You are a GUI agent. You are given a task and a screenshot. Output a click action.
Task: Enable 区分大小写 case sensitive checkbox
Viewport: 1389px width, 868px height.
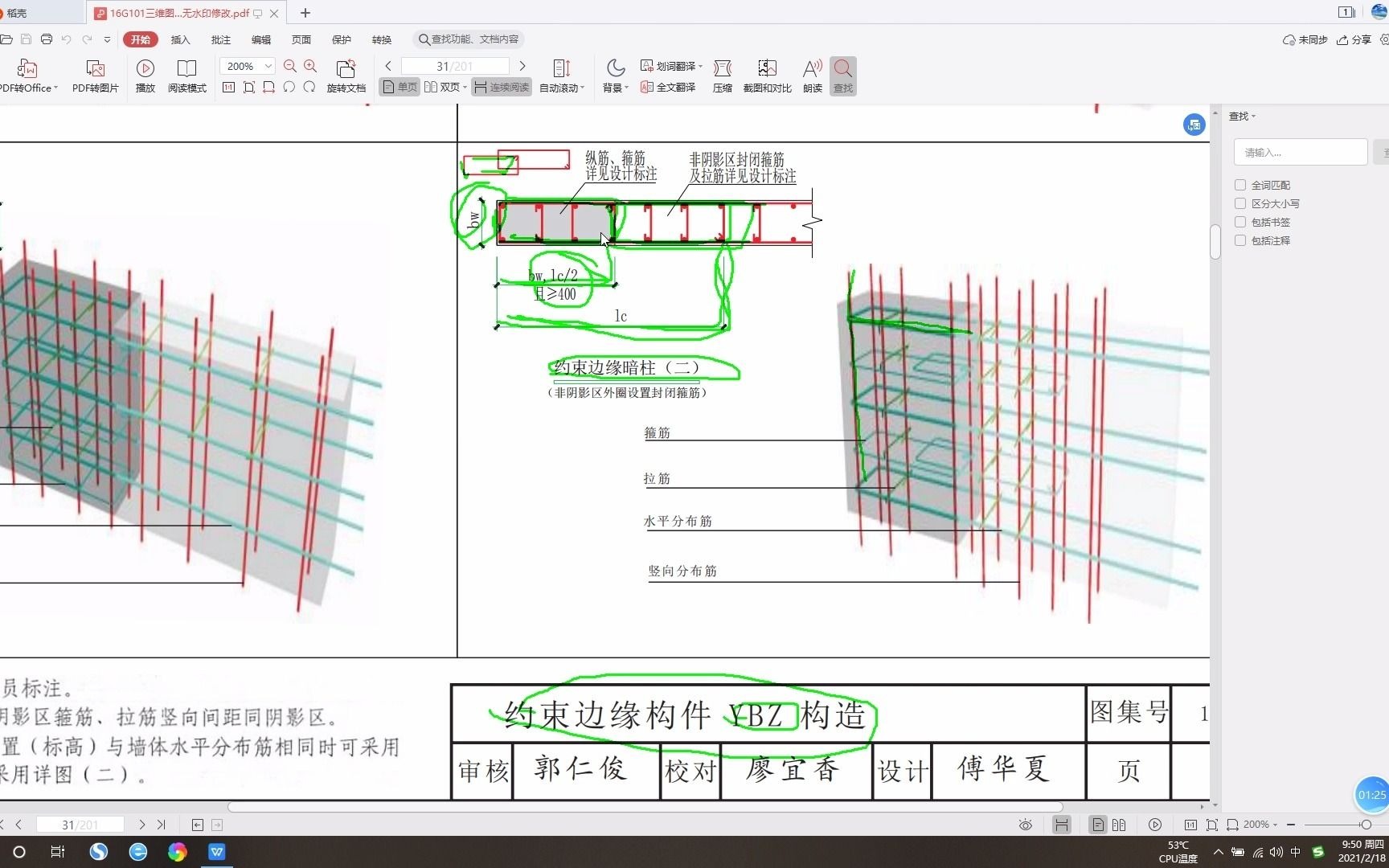click(x=1240, y=203)
